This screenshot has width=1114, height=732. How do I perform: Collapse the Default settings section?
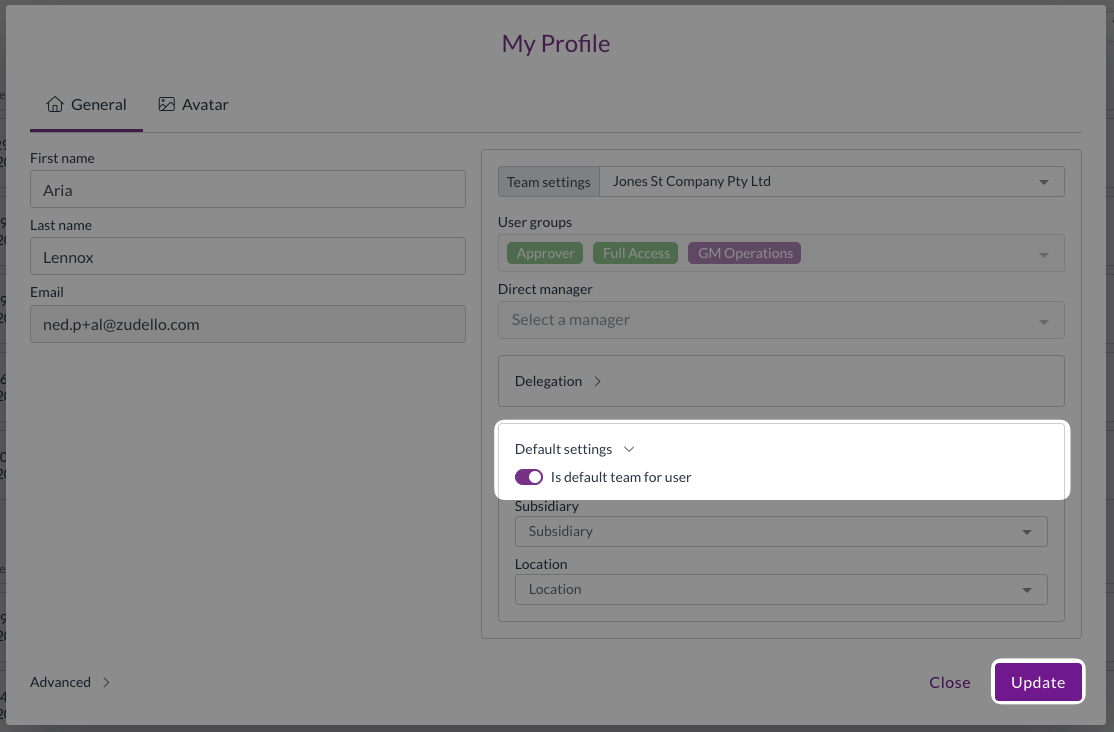tap(574, 449)
